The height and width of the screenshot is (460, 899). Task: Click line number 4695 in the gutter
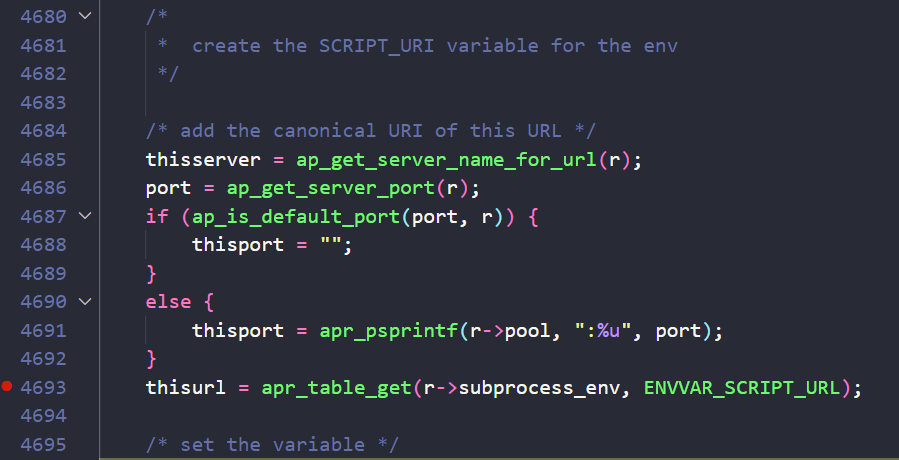43,445
